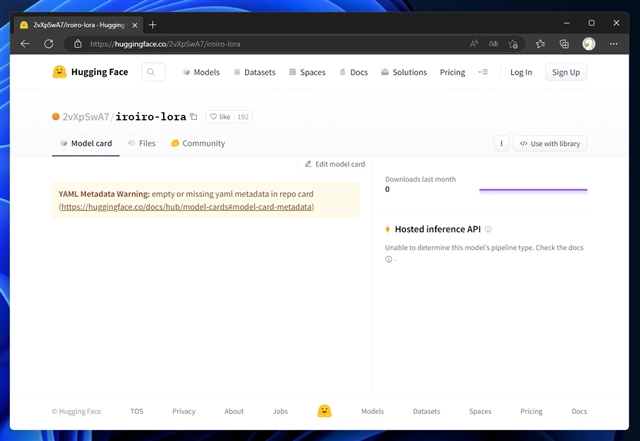The width and height of the screenshot is (640, 441).
Task: Open the TOS footer link
Action: click(137, 411)
